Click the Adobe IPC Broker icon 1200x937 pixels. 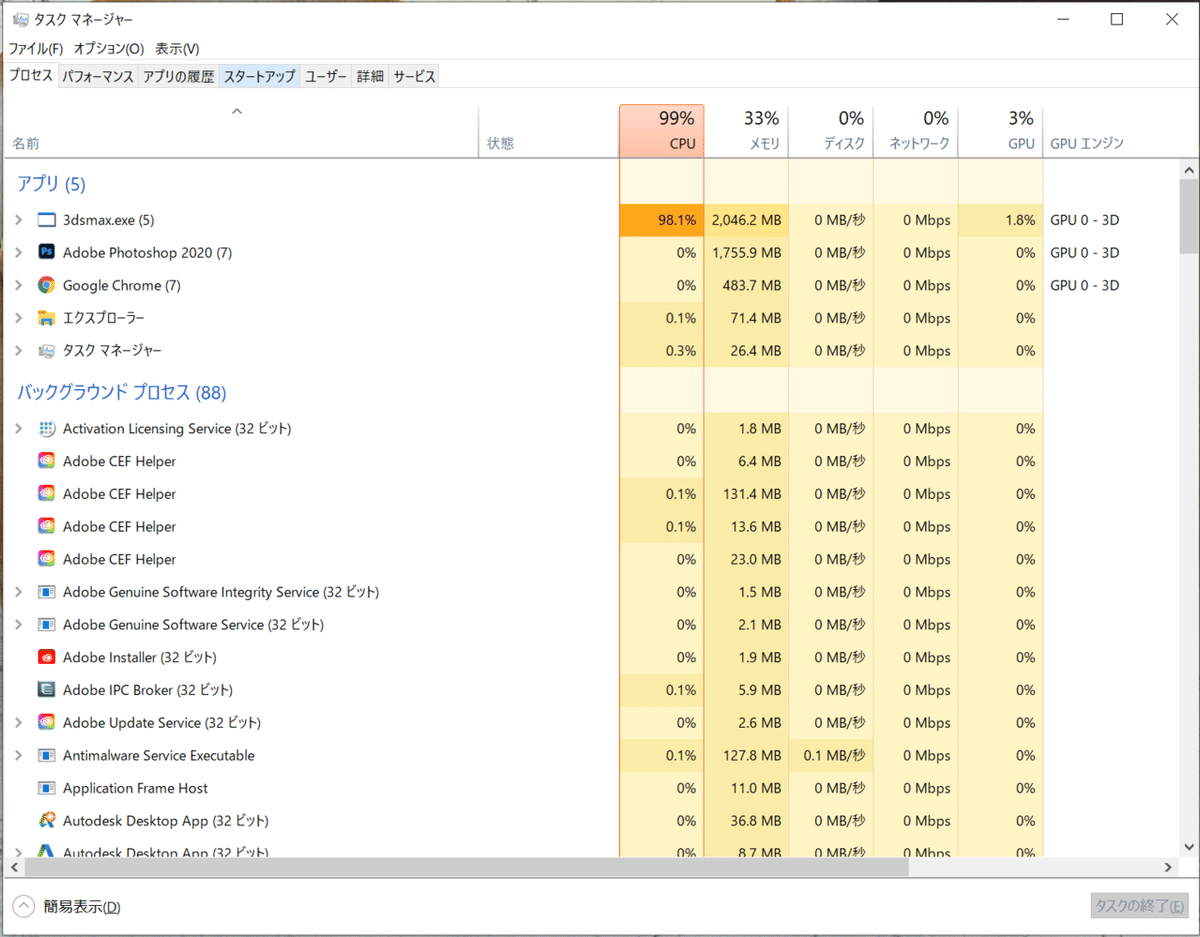coord(46,690)
